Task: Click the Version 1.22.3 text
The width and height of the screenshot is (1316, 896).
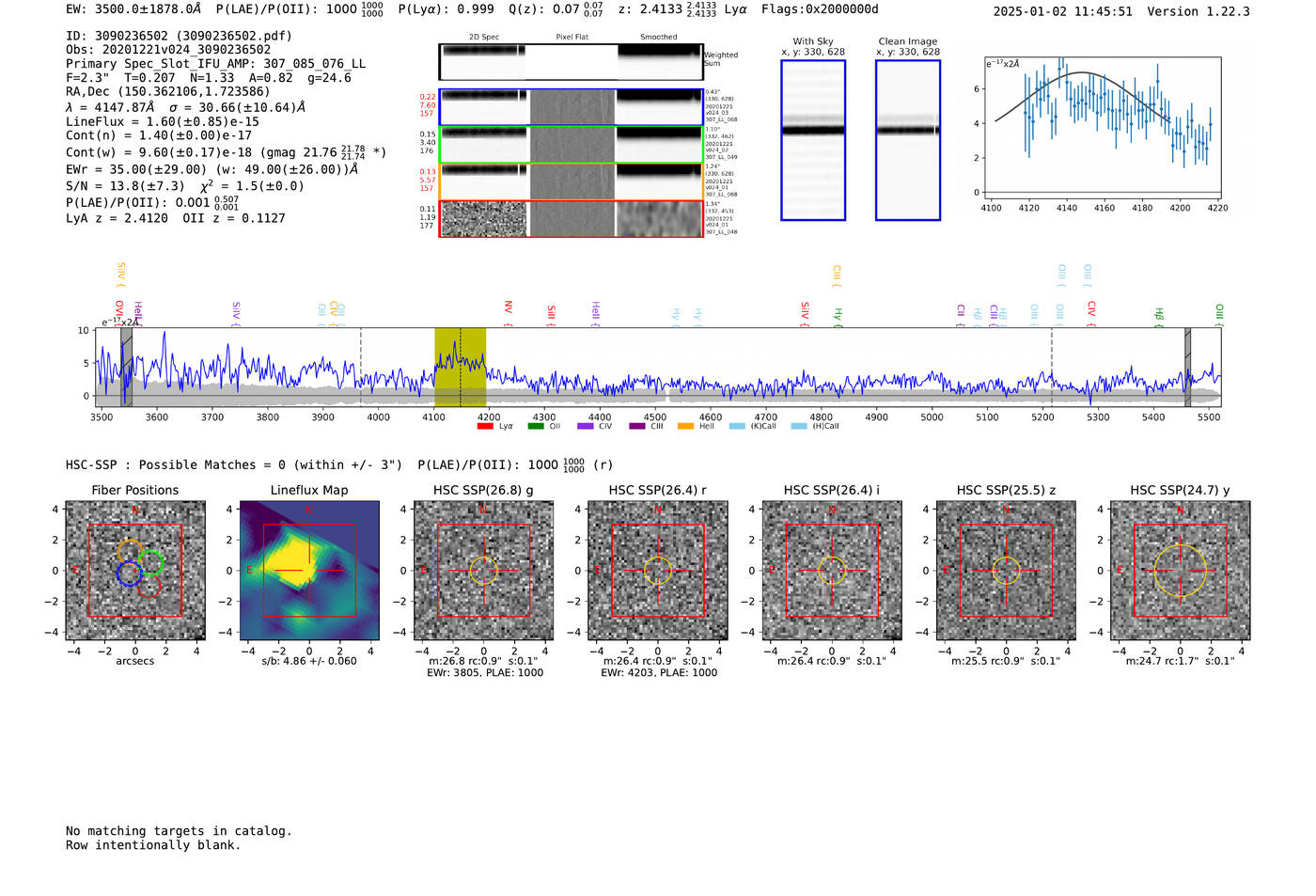Action: (x=1198, y=11)
